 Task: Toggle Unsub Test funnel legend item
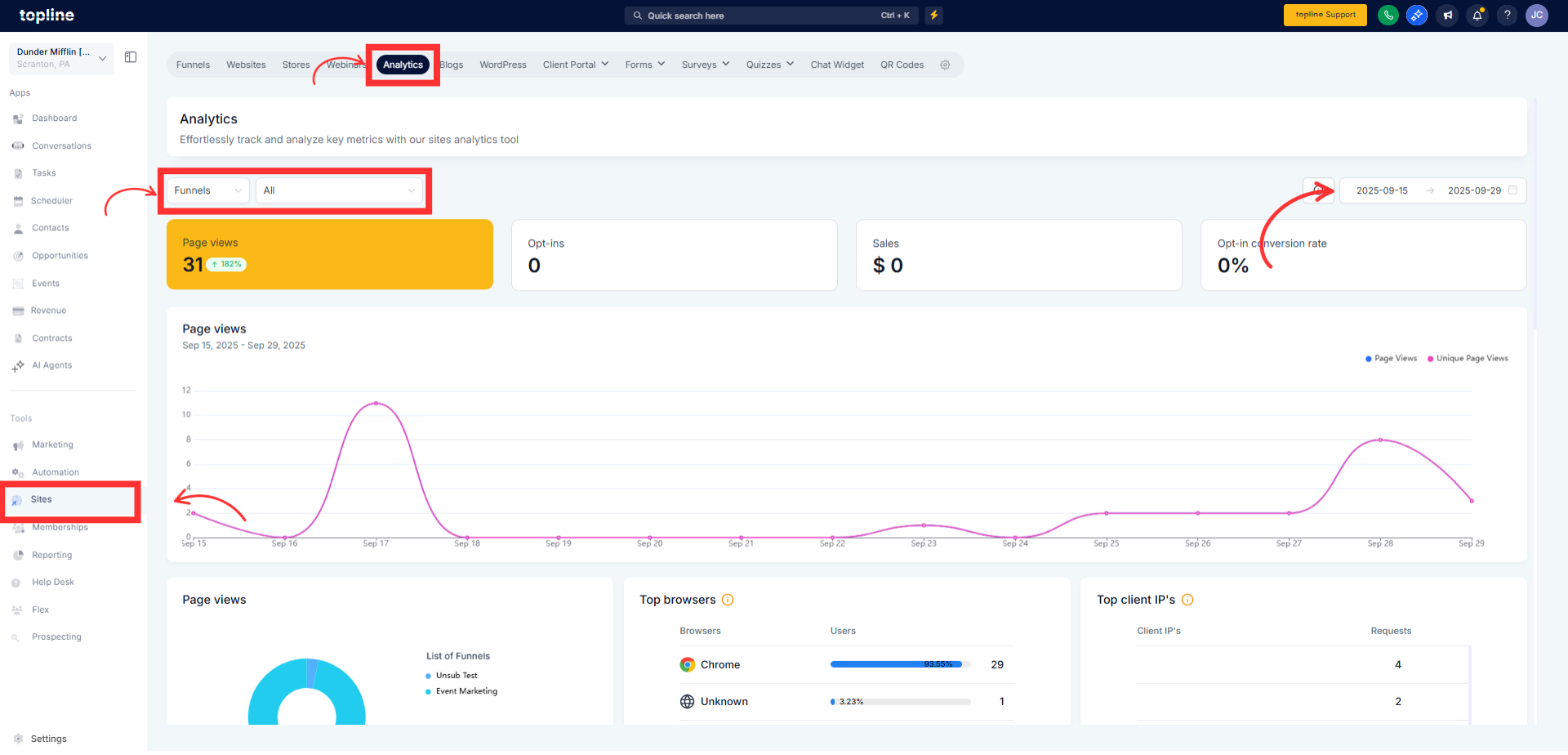456,676
